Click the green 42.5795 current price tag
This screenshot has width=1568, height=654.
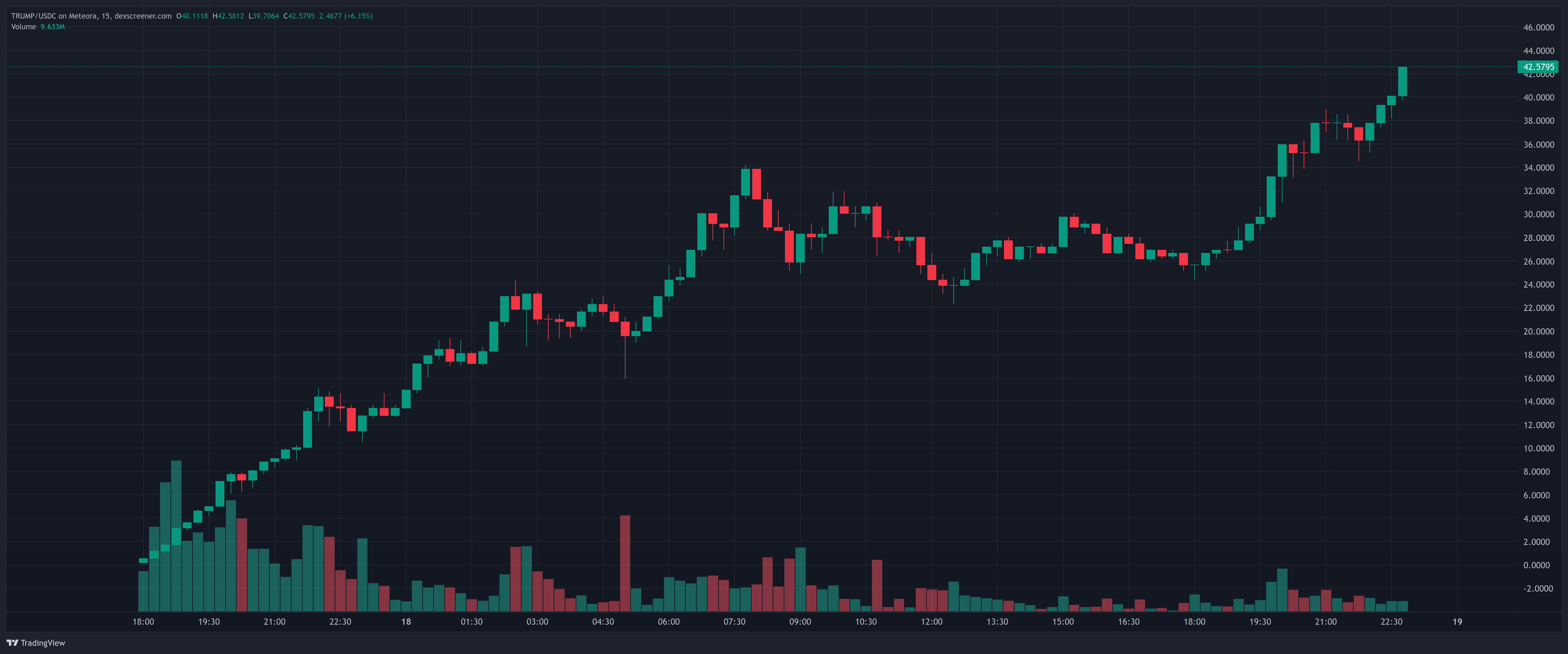tap(1537, 67)
